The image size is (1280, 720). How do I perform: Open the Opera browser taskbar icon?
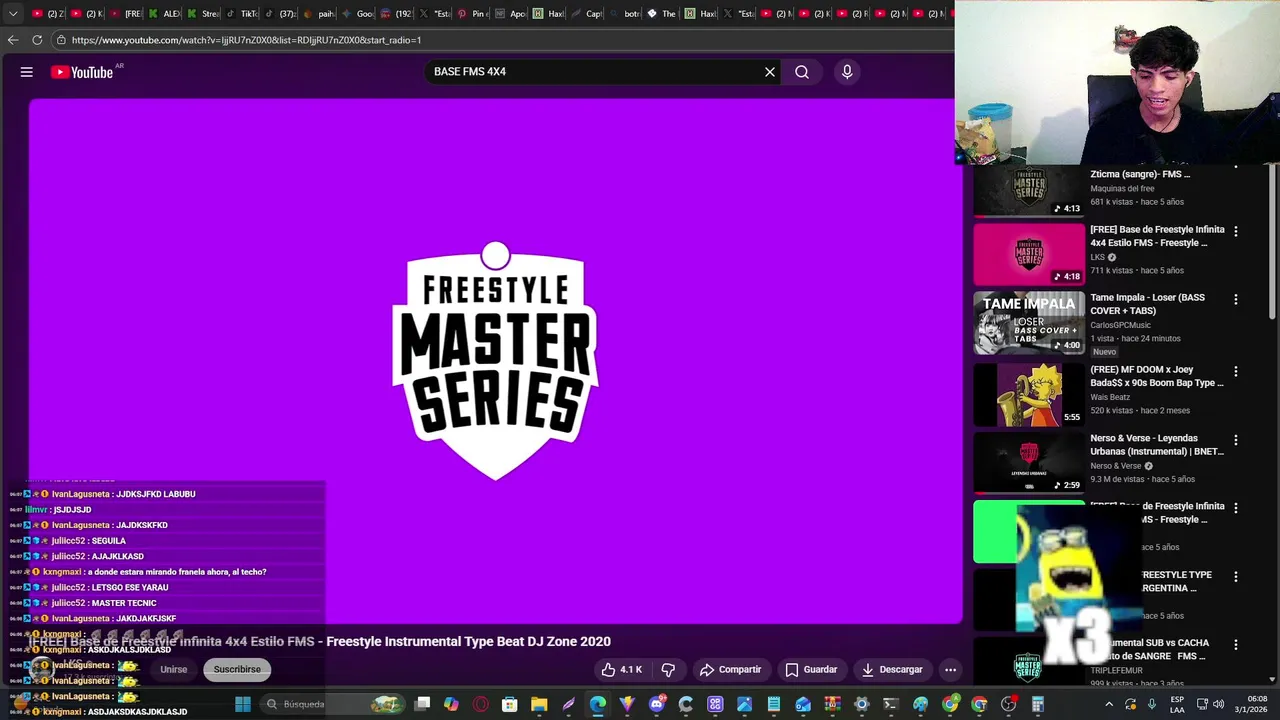tap(481, 704)
